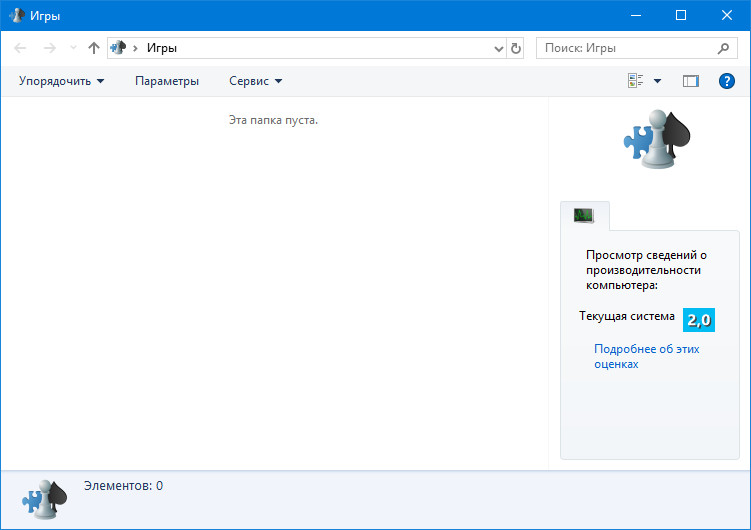Click the large Games icon in the preview pane
Viewport: 751px width, 530px height.
point(657,139)
